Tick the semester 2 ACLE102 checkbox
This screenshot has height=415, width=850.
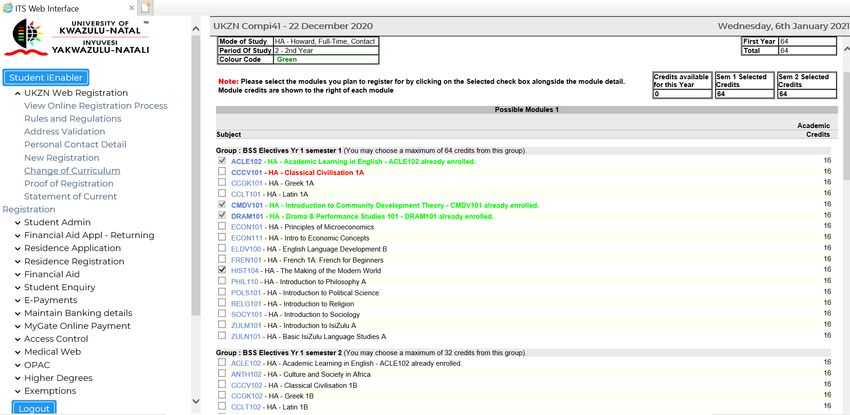222,362
